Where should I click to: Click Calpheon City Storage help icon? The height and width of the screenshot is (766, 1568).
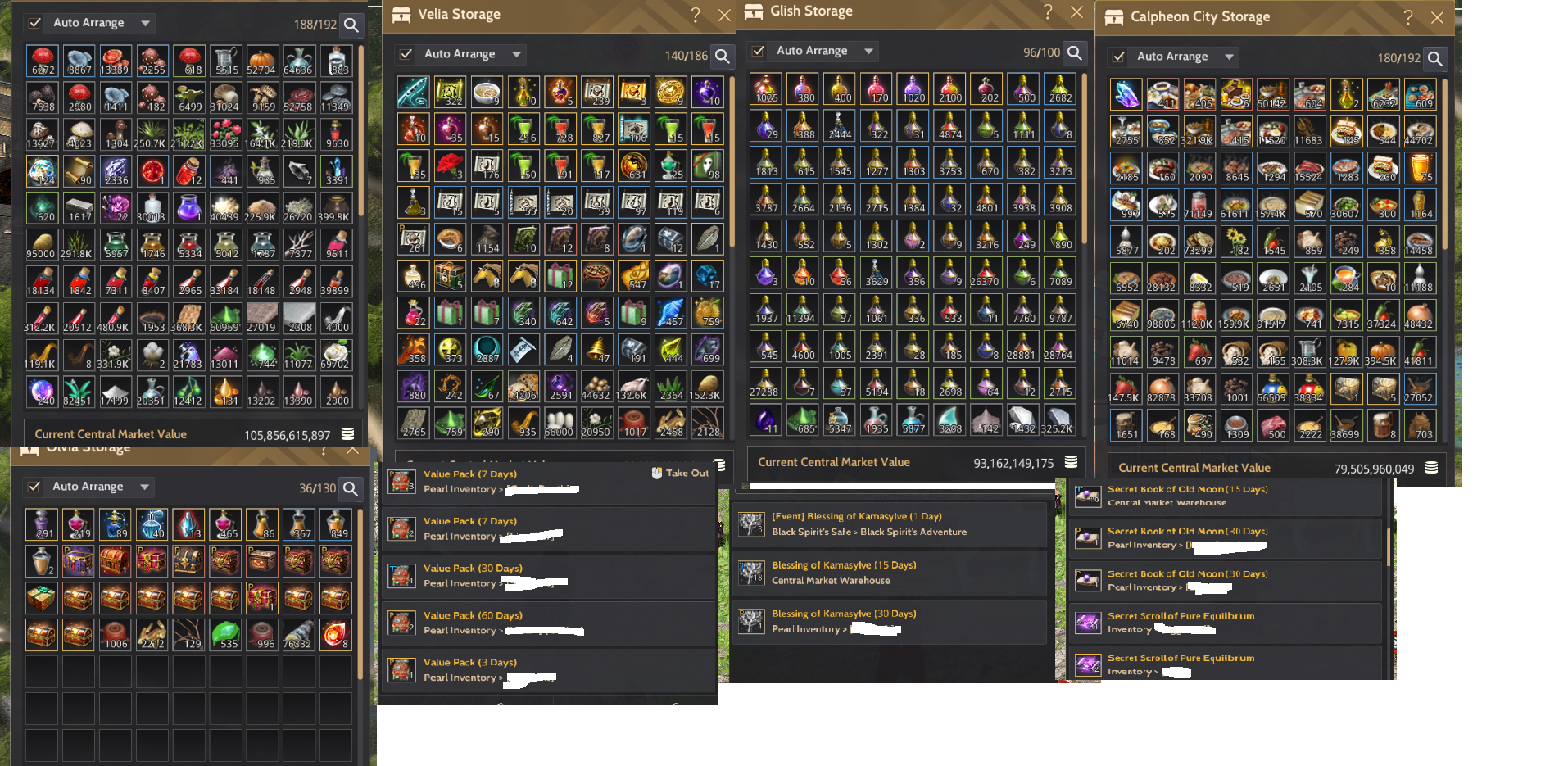[1407, 17]
